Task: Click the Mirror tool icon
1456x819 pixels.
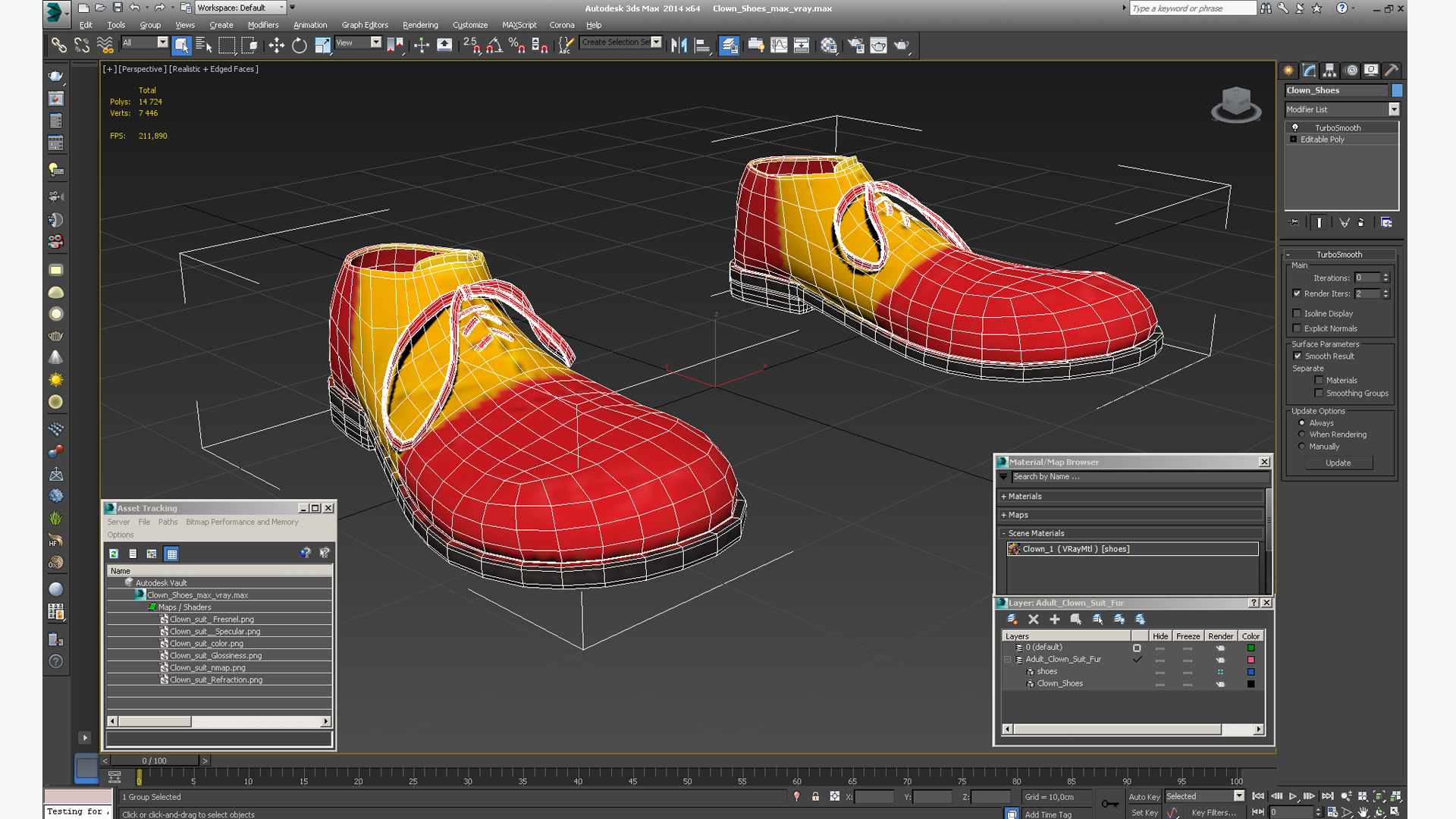Action: pos(679,45)
